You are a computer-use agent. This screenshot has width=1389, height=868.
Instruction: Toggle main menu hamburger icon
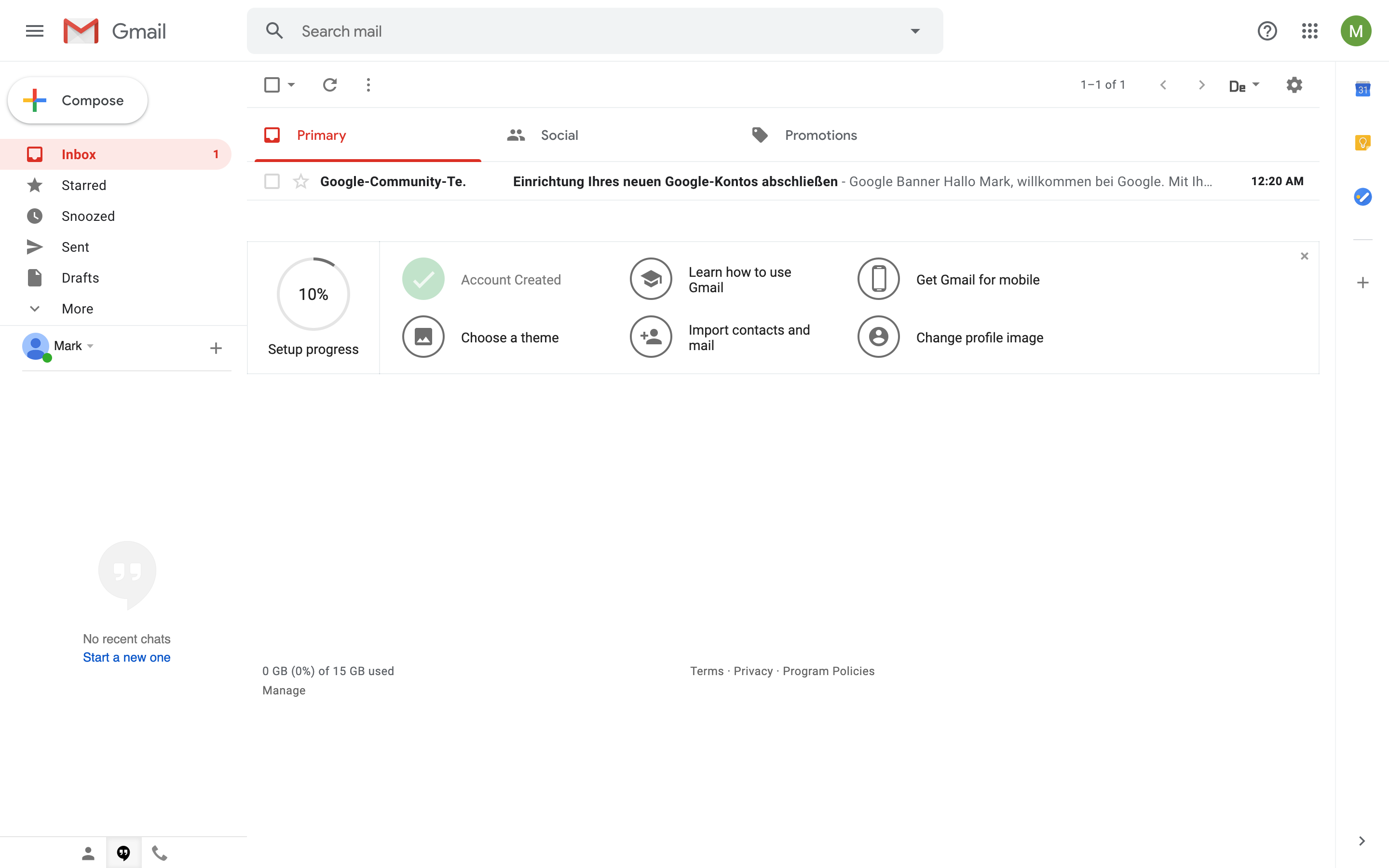tap(34, 31)
